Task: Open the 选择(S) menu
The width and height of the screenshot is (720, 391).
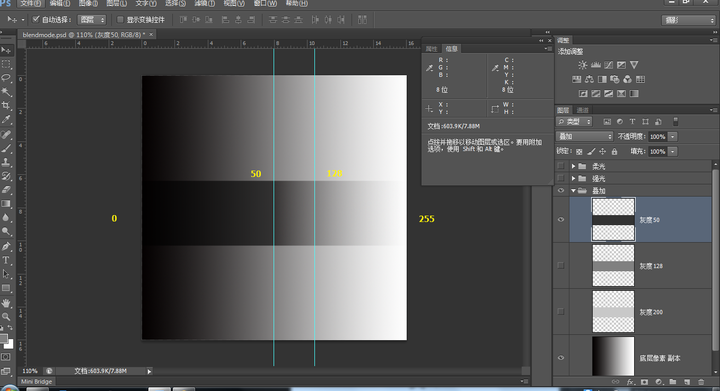Action: [x=175, y=3]
